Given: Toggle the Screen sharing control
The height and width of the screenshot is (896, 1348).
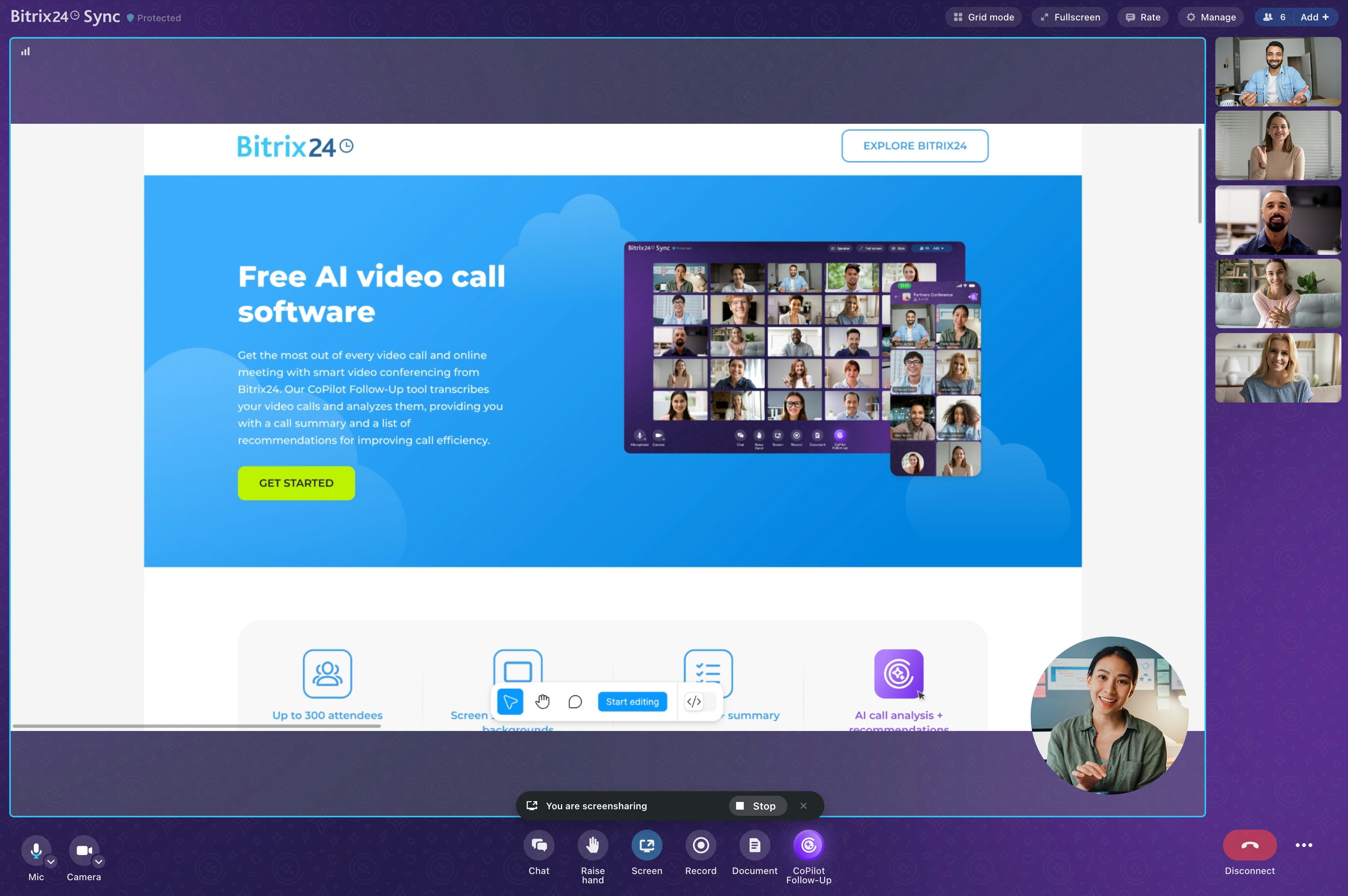Looking at the screenshot, I should [646, 845].
